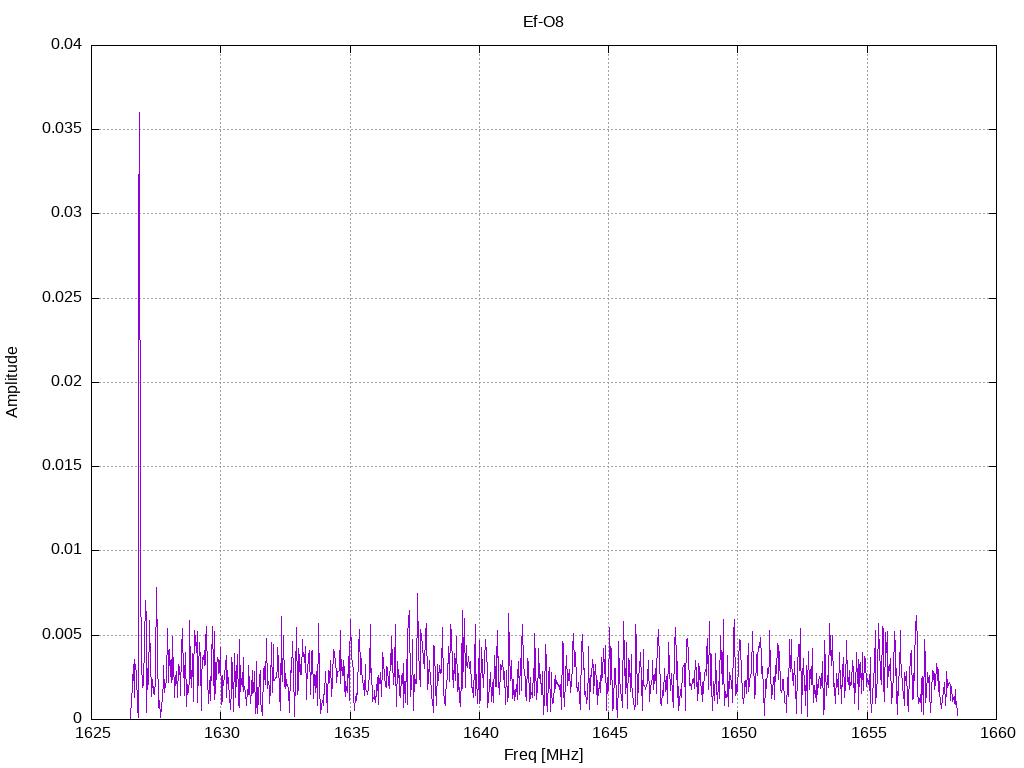Click the tip of the tallest spectrum spike
The width and height of the screenshot is (1024, 768).
[139, 113]
